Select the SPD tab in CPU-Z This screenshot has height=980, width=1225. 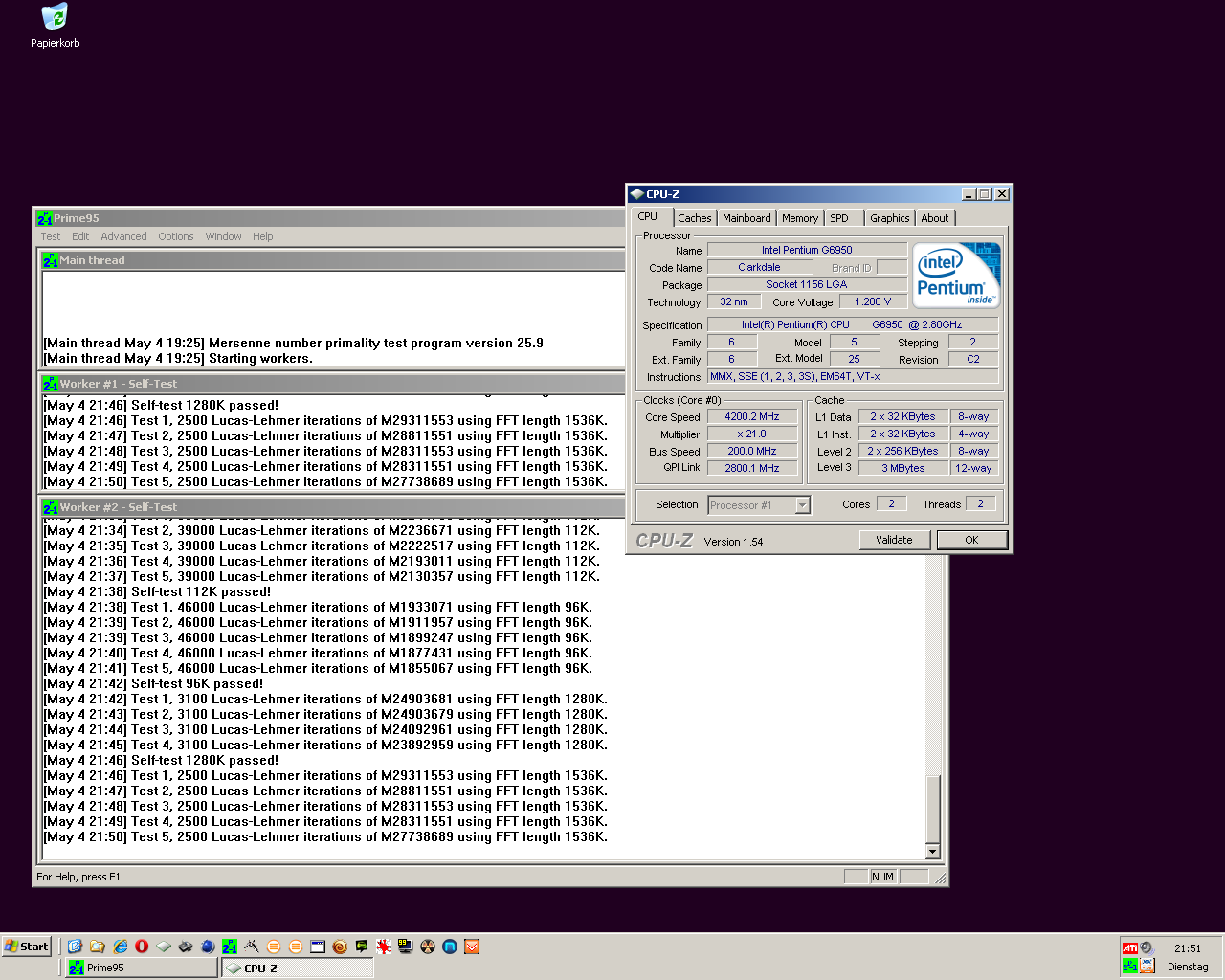click(x=839, y=218)
